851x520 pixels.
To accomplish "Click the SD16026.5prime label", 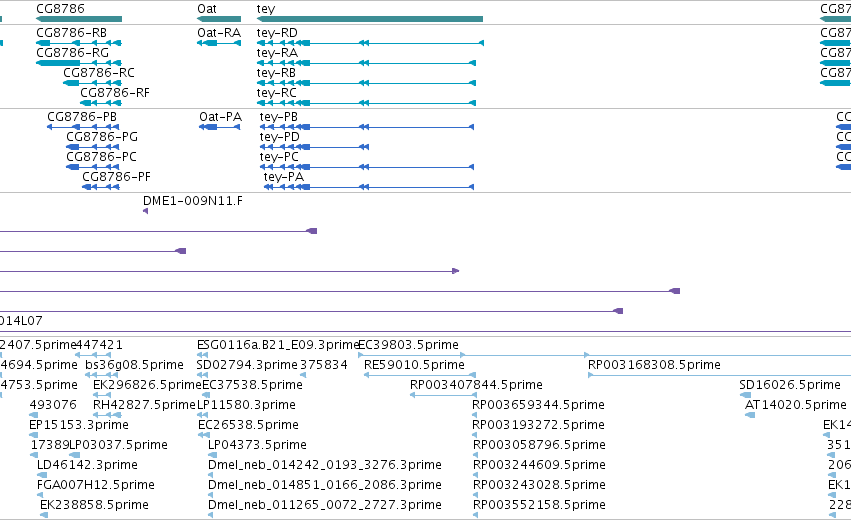I will (790, 385).
